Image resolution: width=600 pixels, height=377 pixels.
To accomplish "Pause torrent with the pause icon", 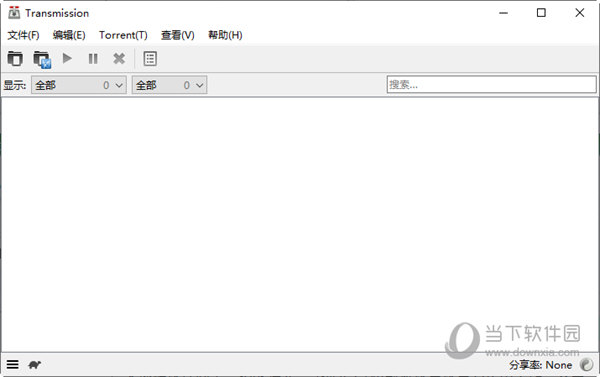I will click(93, 59).
